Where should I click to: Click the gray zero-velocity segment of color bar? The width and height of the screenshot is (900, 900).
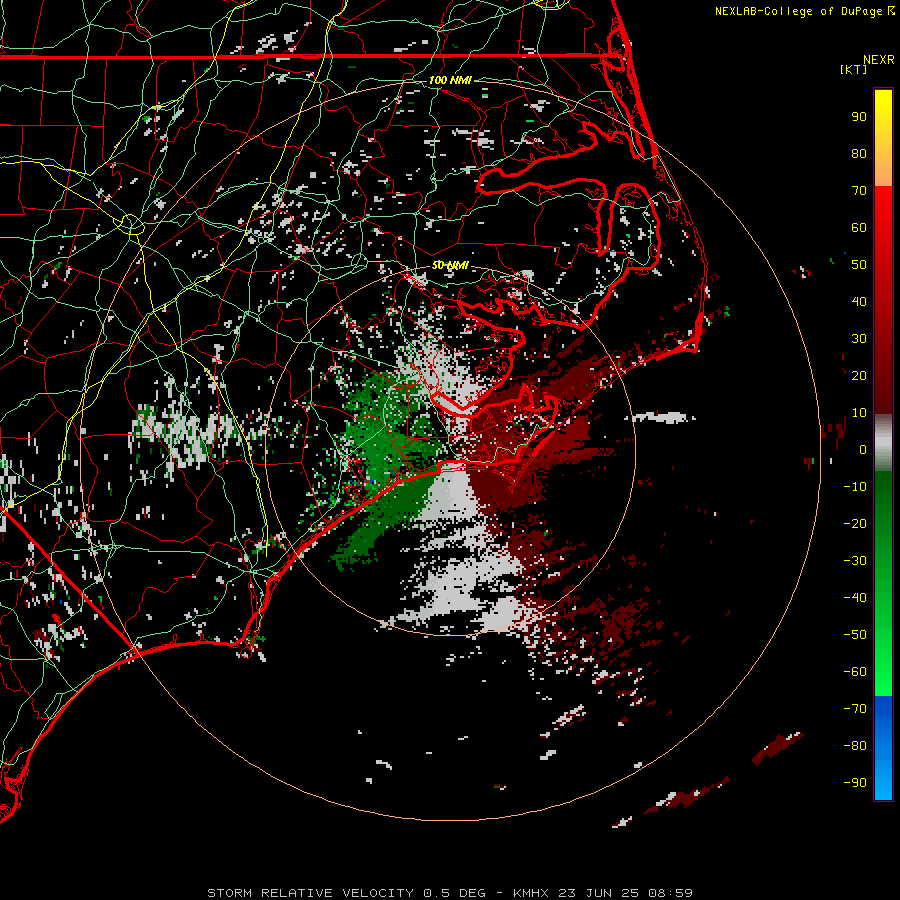[883, 443]
